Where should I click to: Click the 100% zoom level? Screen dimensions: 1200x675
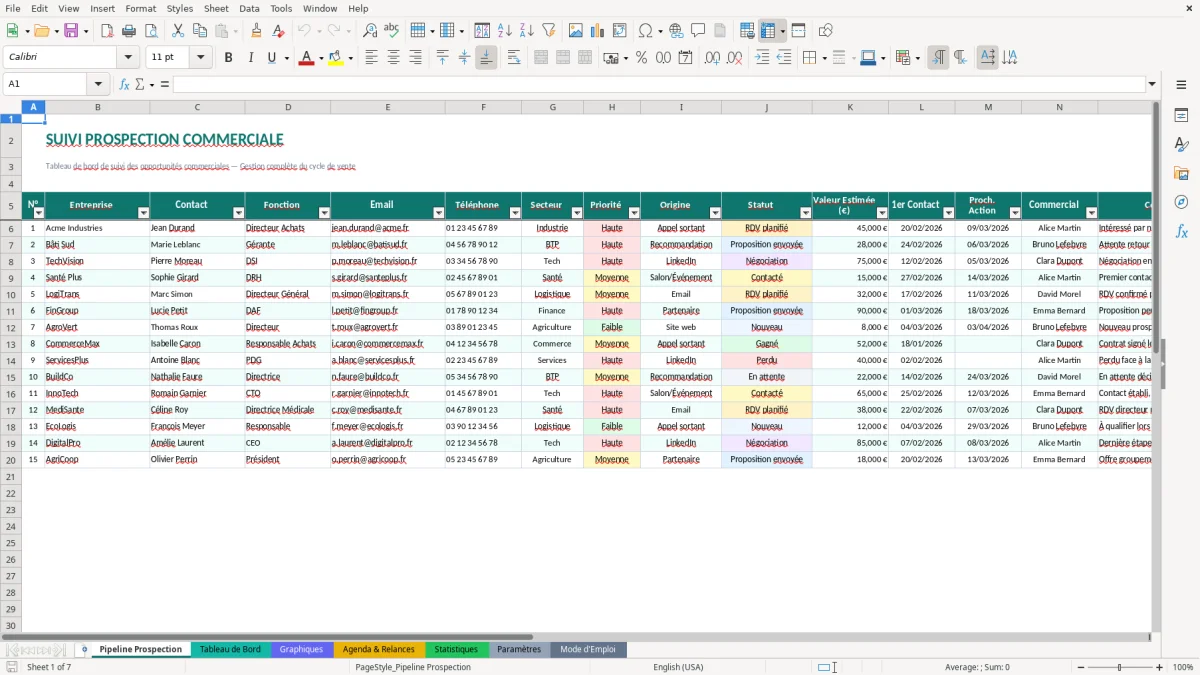pyautogui.click(x=1183, y=667)
